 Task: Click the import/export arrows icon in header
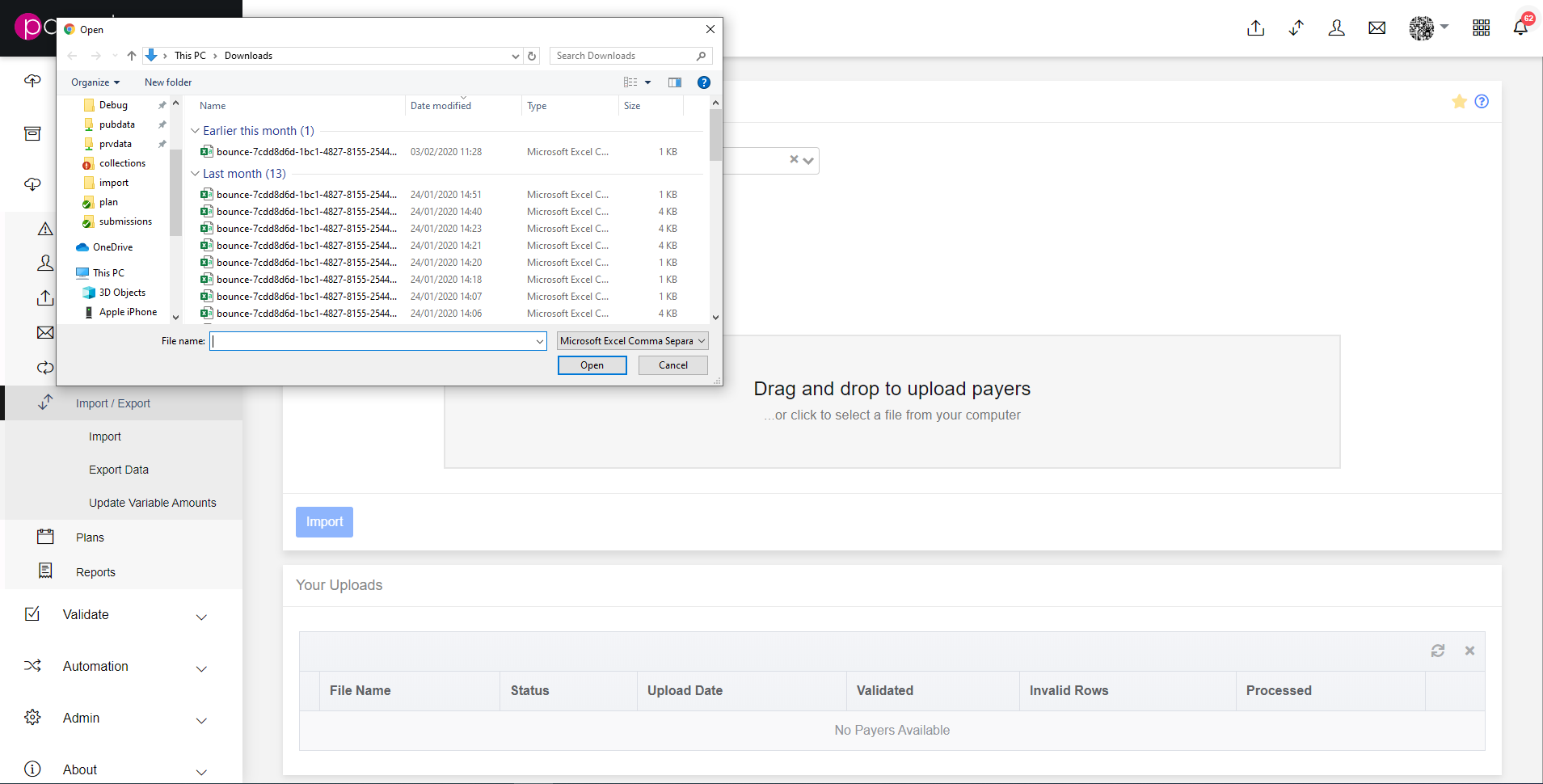coord(1296,28)
